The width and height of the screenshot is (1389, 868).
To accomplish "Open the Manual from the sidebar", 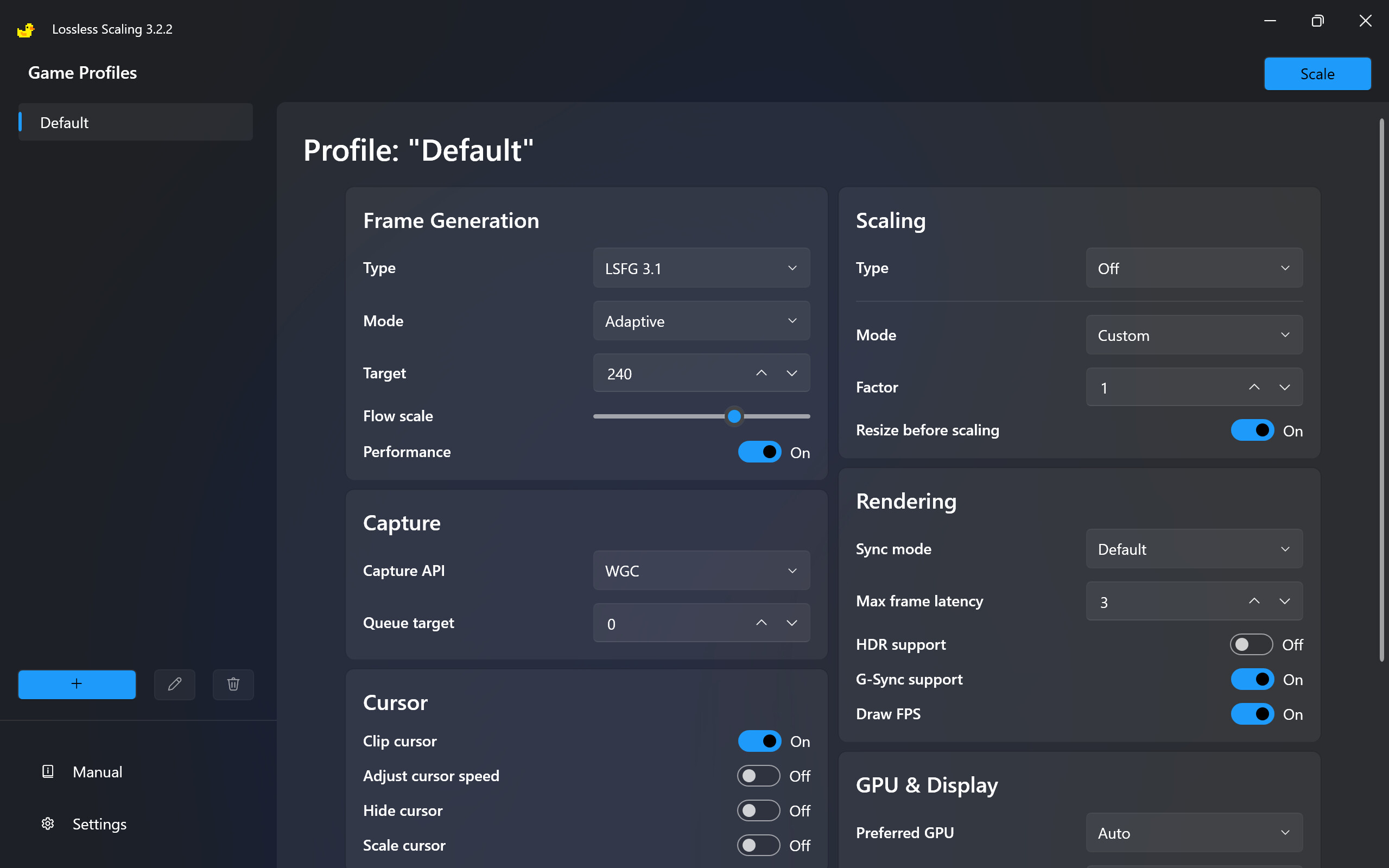I will [97, 771].
